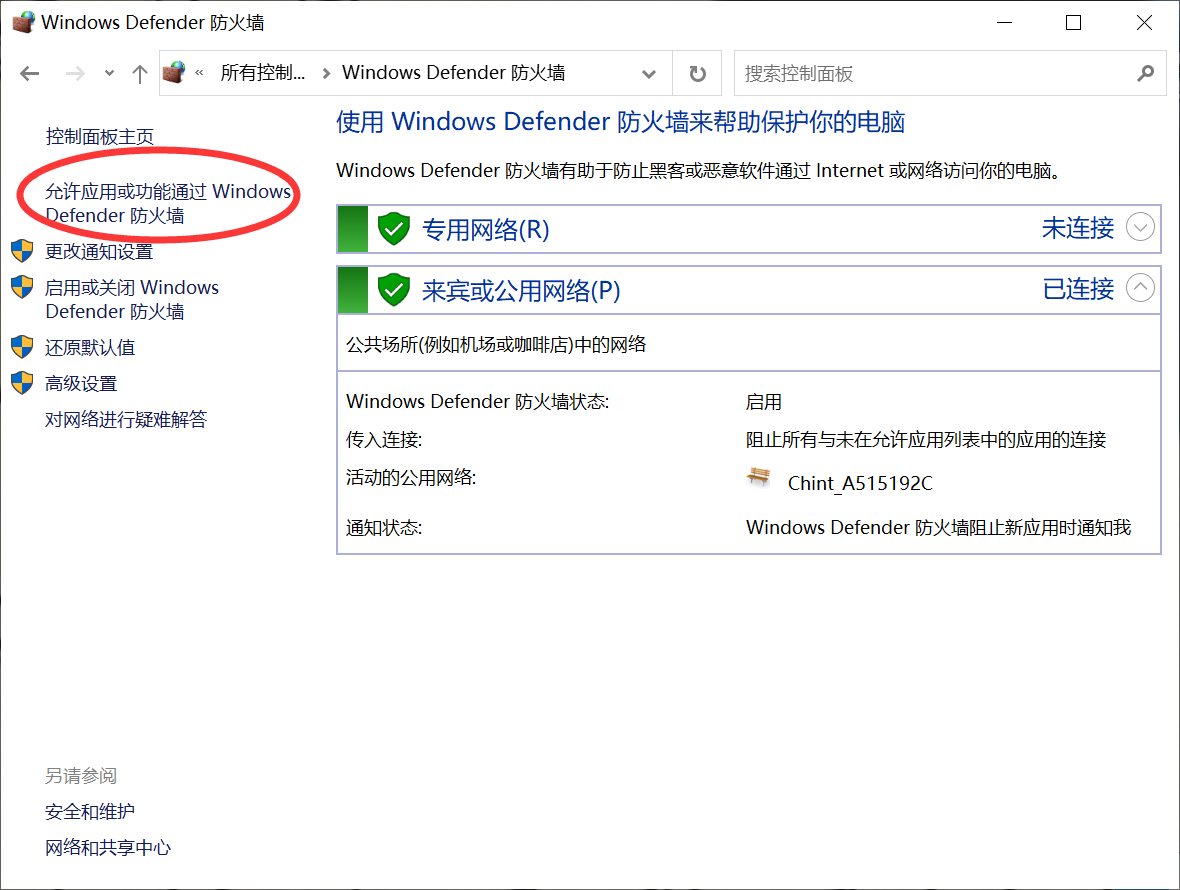Click the bench network icon beside Chint_A515192C
Viewport: 1180px width, 890px height.
coord(759,477)
